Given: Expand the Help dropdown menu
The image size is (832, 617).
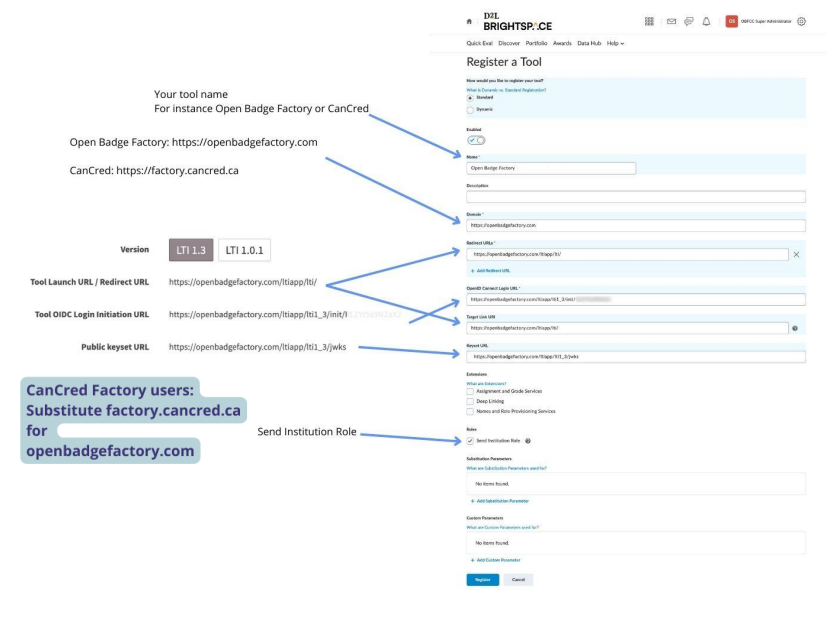Looking at the screenshot, I should 616,44.
